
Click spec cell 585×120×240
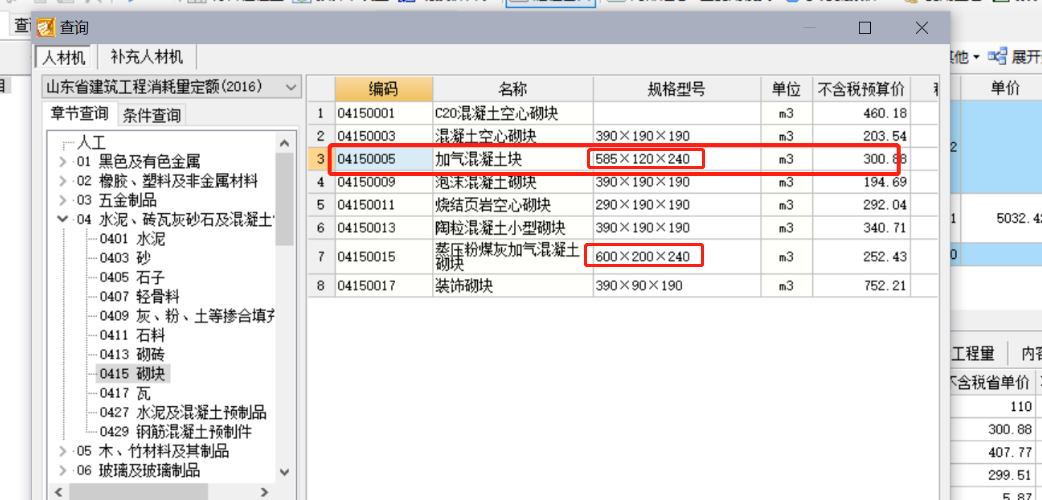677,159
